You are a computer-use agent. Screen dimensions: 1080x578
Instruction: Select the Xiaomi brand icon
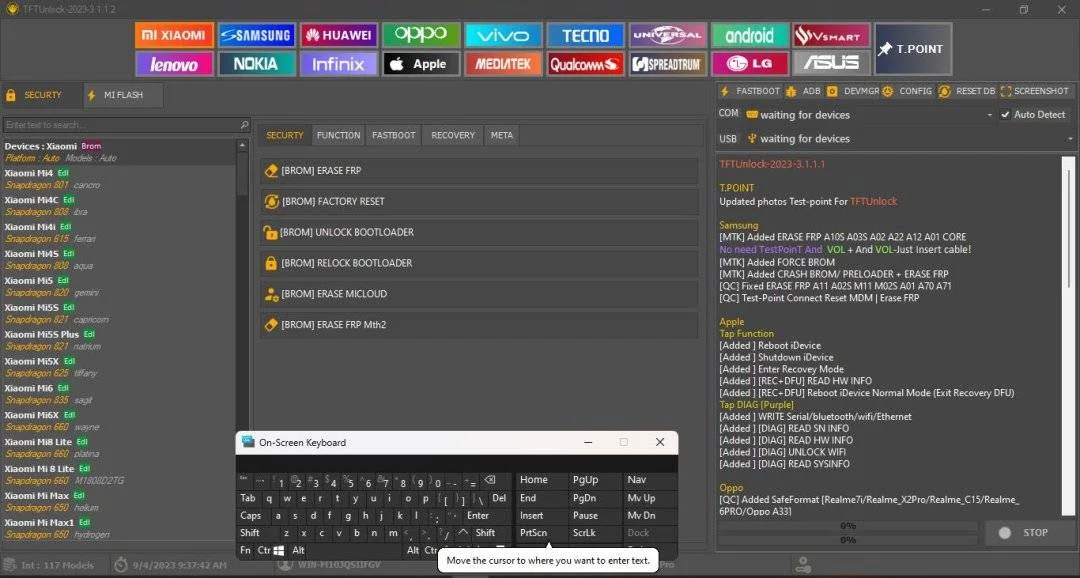[x=174, y=35]
